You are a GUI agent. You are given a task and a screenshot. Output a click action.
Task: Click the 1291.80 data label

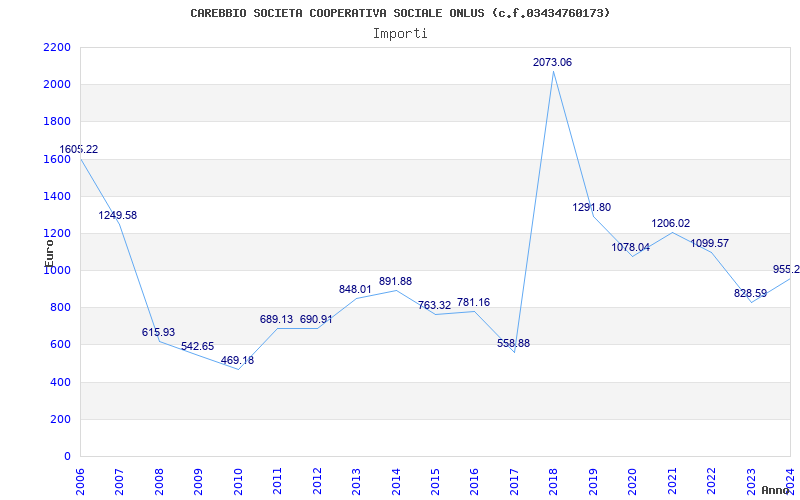coord(592,207)
